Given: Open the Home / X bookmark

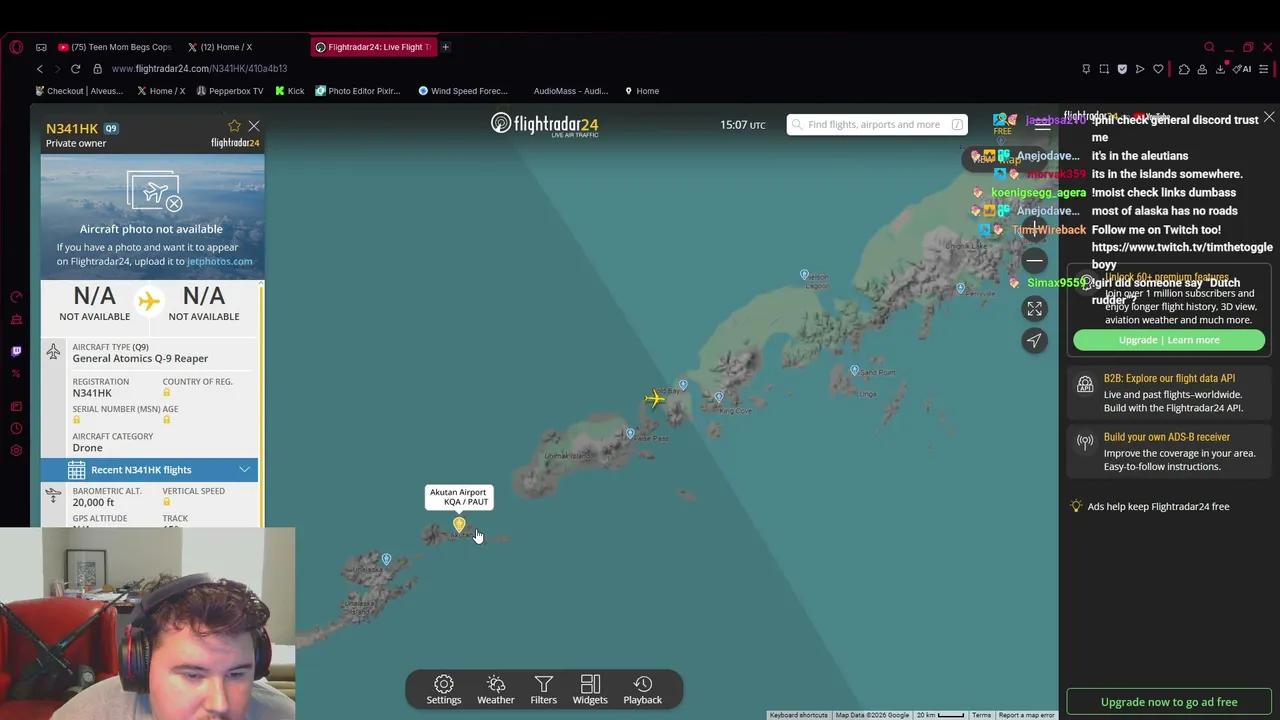Looking at the screenshot, I should tap(161, 91).
